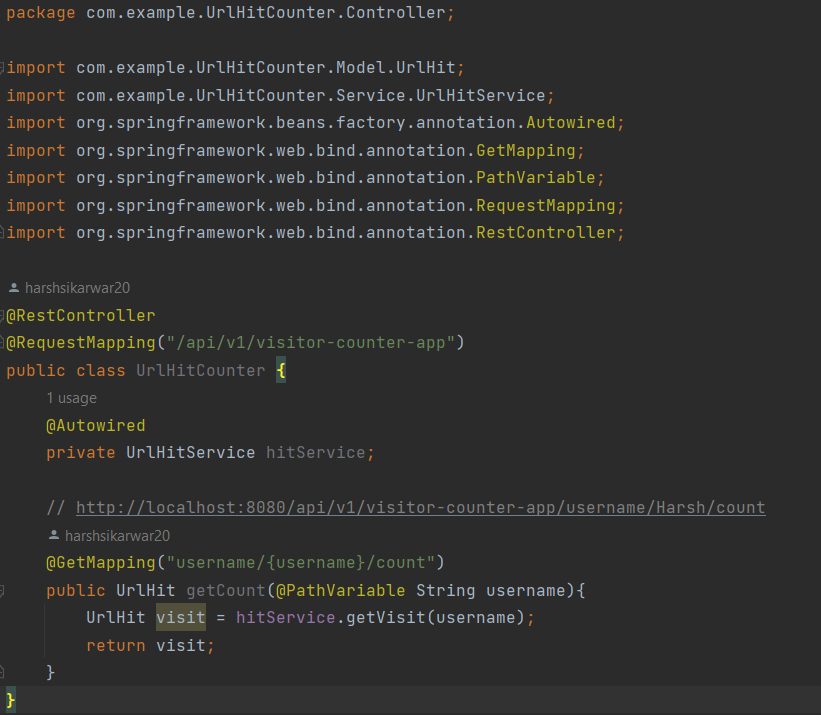Click the highlighted opening brace of the class
The width and height of the screenshot is (821, 715).
pyautogui.click(x=281, y=371)
